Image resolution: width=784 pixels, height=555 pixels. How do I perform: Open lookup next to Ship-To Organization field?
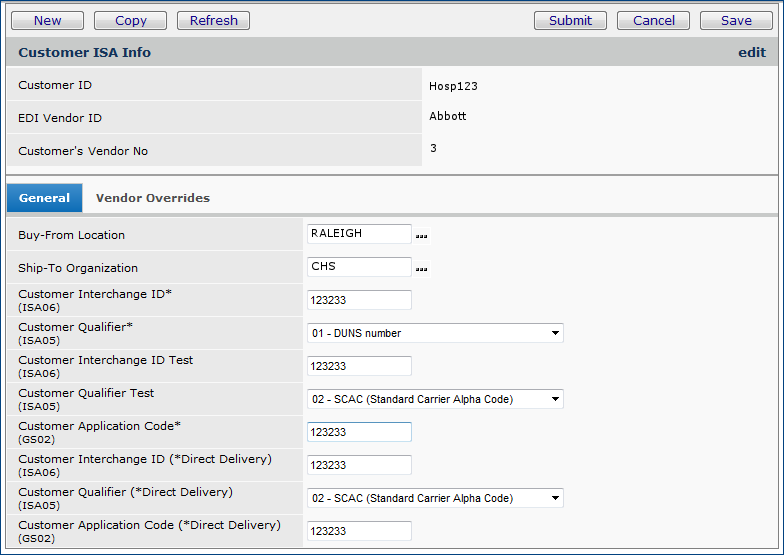pyautogui.click(x=421, y=269)
